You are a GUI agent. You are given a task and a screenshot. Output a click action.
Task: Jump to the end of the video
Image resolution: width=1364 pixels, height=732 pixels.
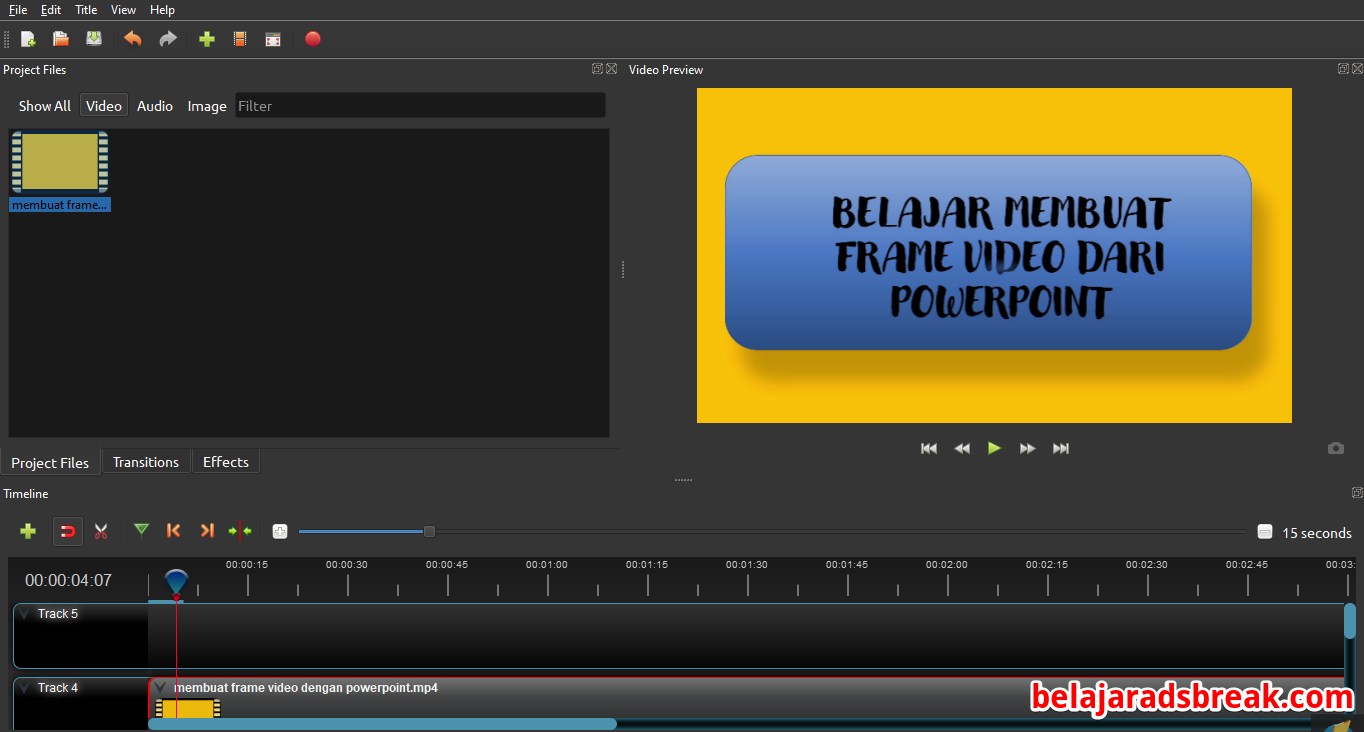[x=1061, y=448]
